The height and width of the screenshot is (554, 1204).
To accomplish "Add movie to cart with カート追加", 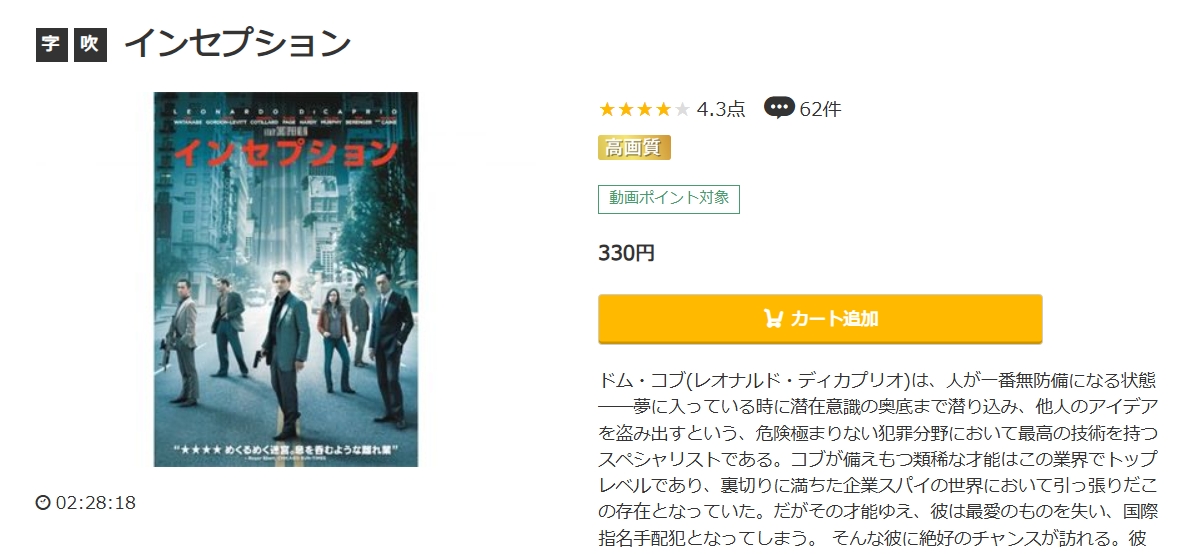I will (x=820, y=319).
